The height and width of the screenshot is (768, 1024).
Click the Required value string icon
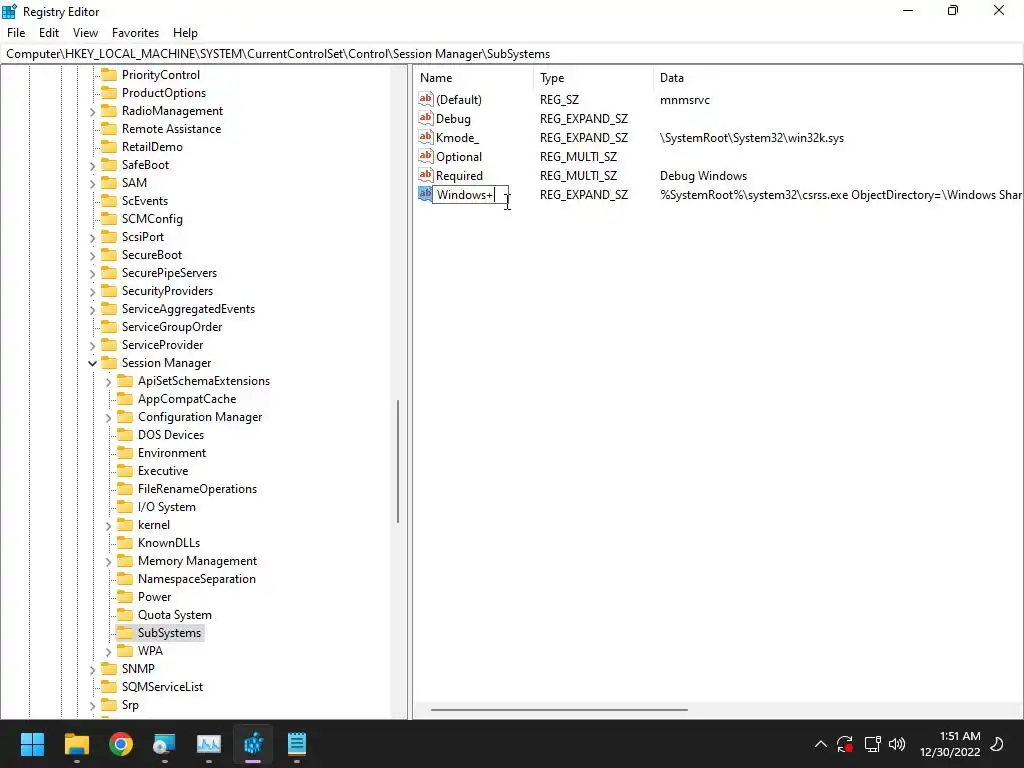click(426, 175)
